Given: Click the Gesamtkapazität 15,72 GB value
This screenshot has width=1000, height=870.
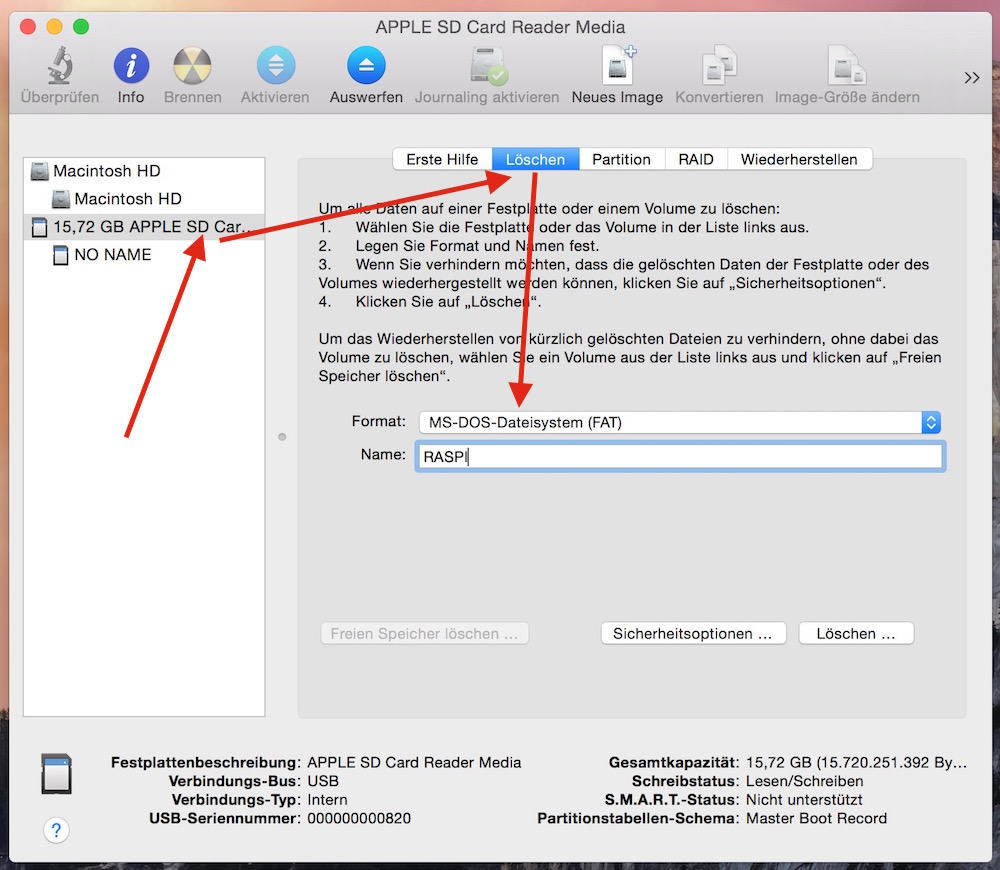Looking at the screenshot, I should [857, 762].
